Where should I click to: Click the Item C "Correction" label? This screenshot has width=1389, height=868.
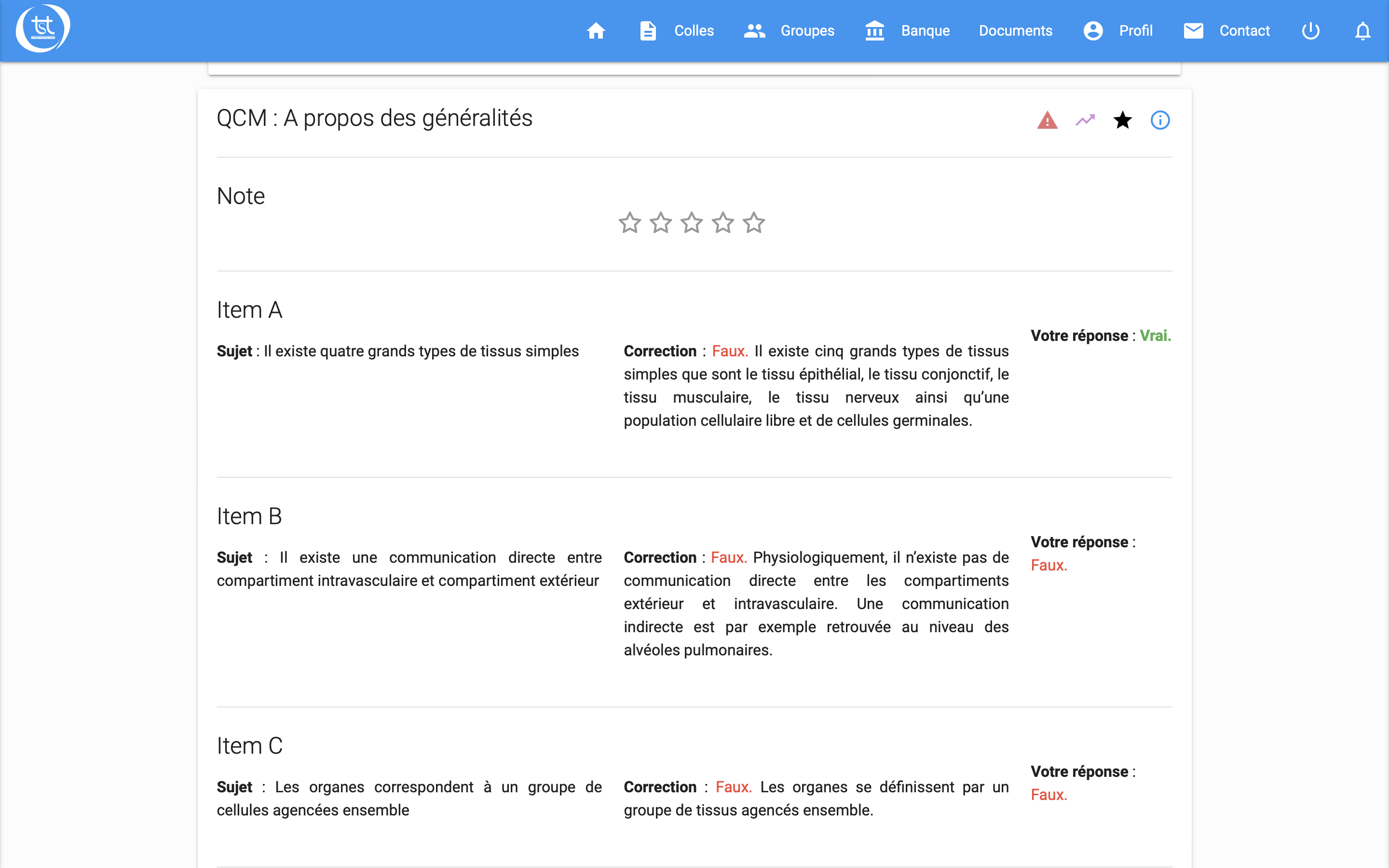point(660,787)
